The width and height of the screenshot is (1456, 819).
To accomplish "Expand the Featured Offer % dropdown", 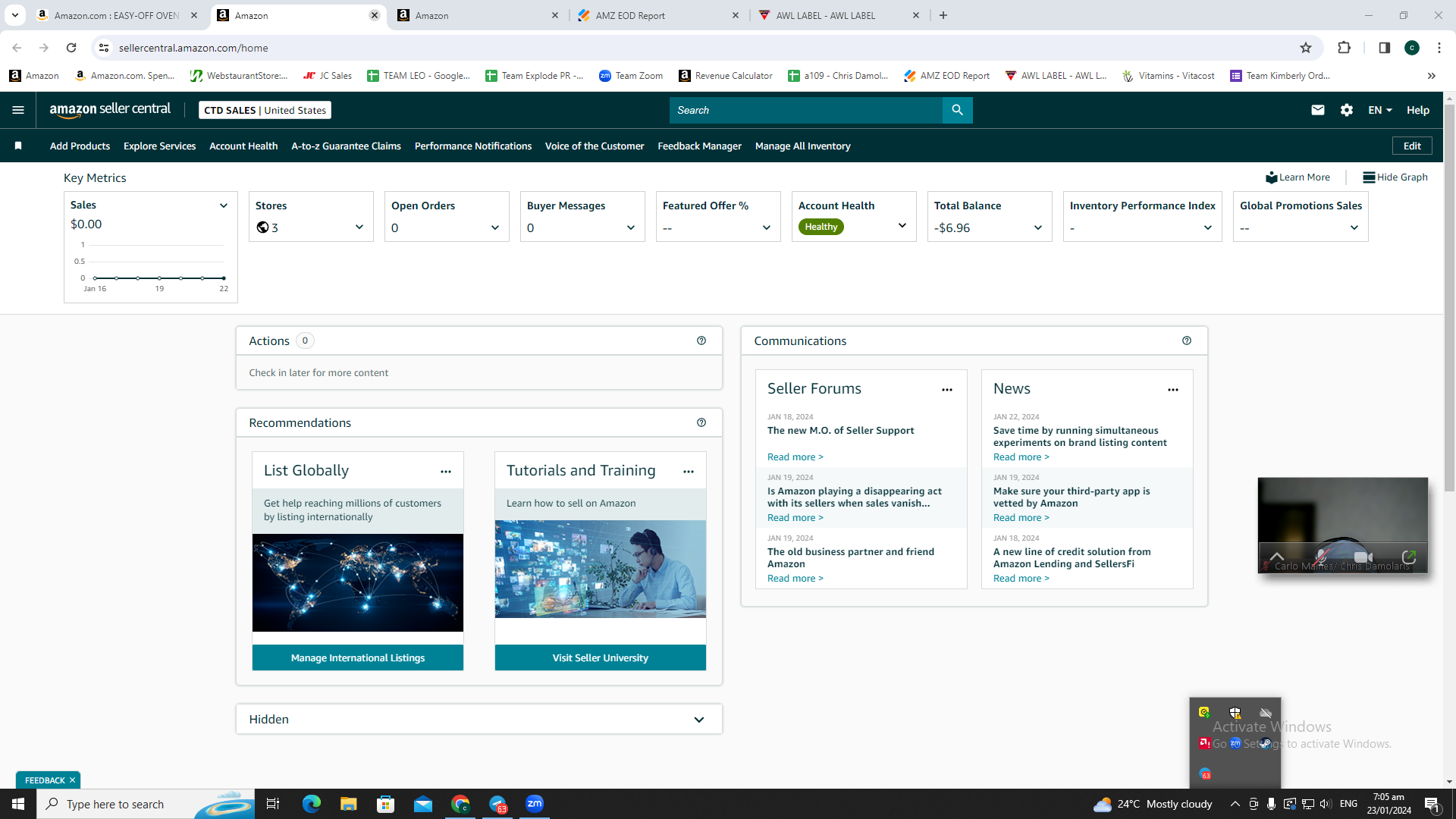I will (x=767, y=227).
